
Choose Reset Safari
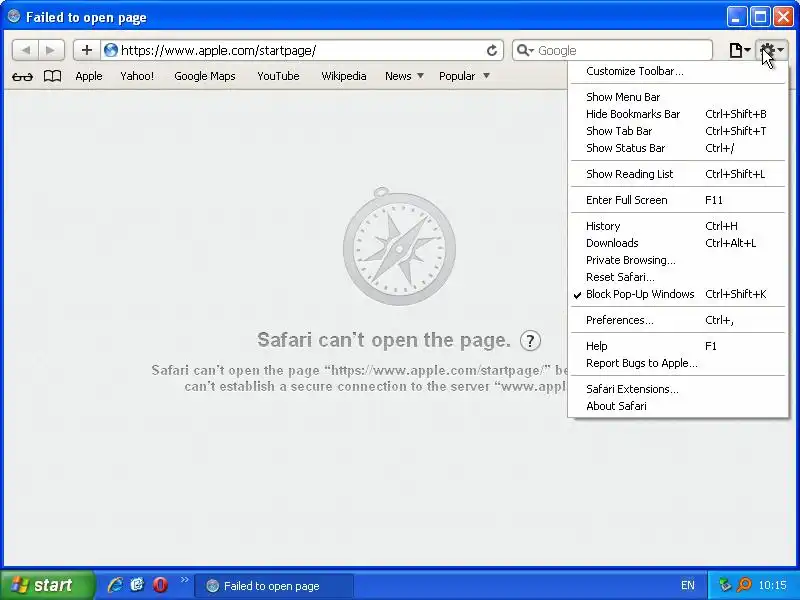tap(678, 277)
